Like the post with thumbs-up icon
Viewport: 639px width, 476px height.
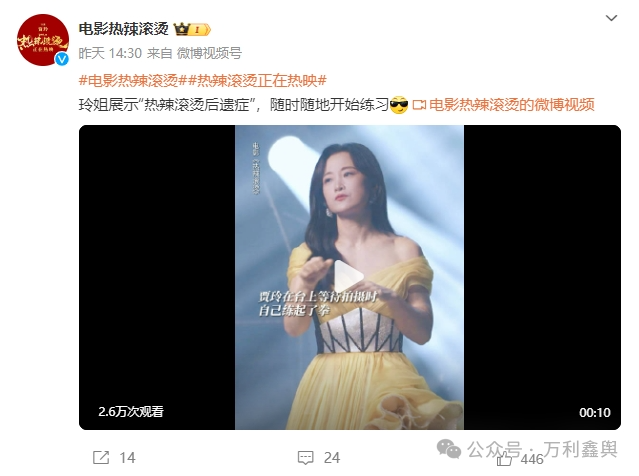pos(504,459)
